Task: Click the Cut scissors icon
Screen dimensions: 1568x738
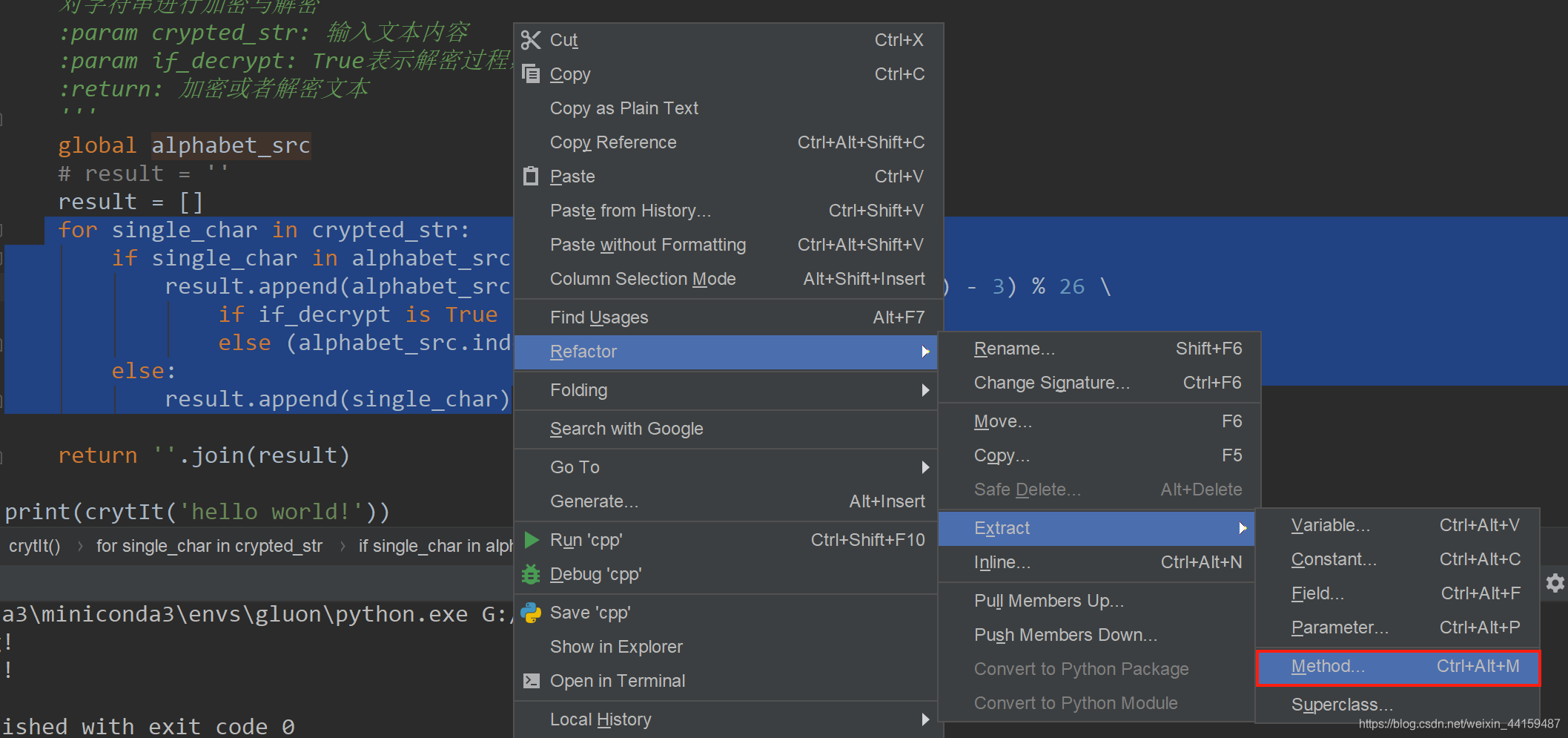Action: coord(531,40)
